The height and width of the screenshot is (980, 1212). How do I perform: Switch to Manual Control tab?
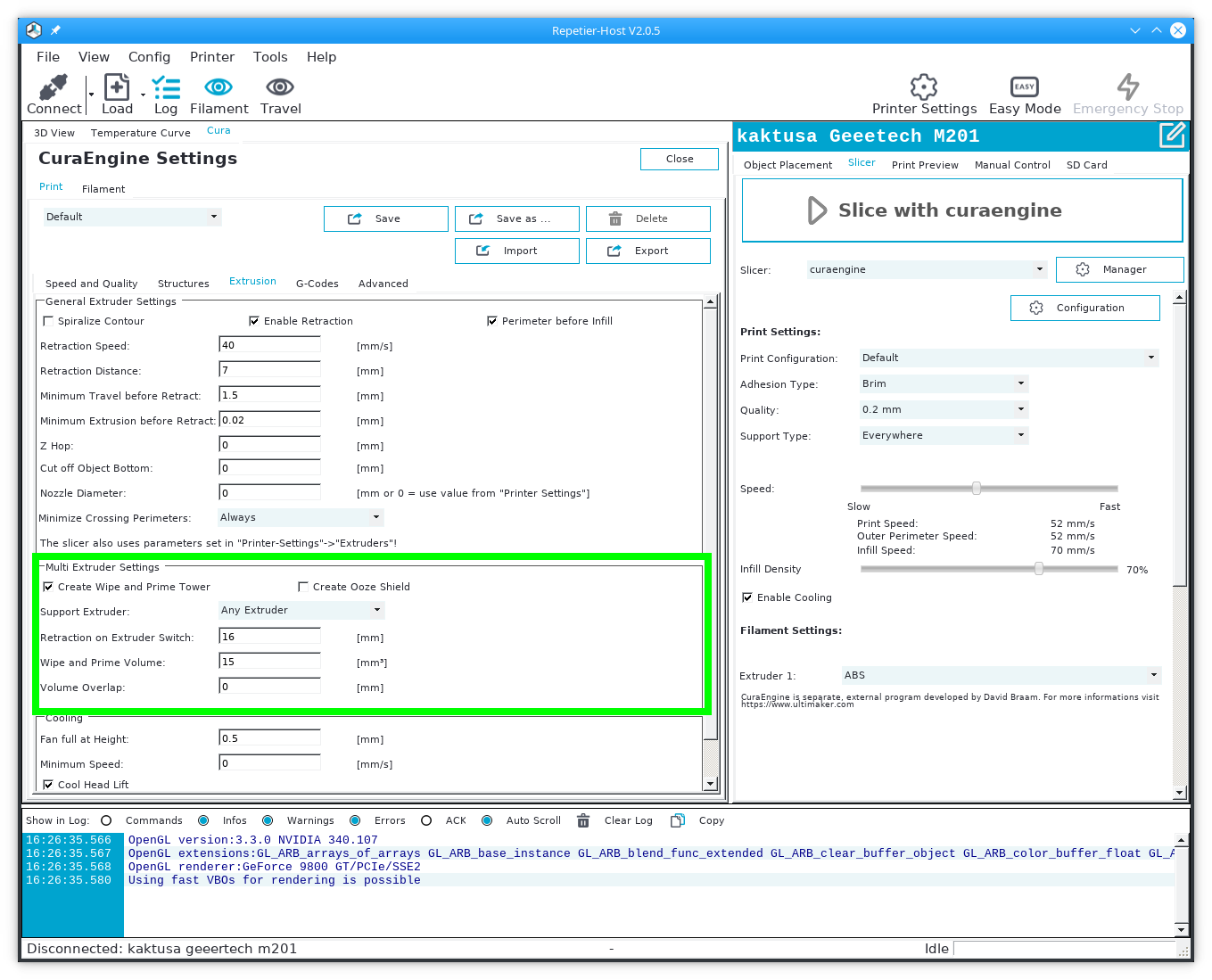pos(1012,165)
